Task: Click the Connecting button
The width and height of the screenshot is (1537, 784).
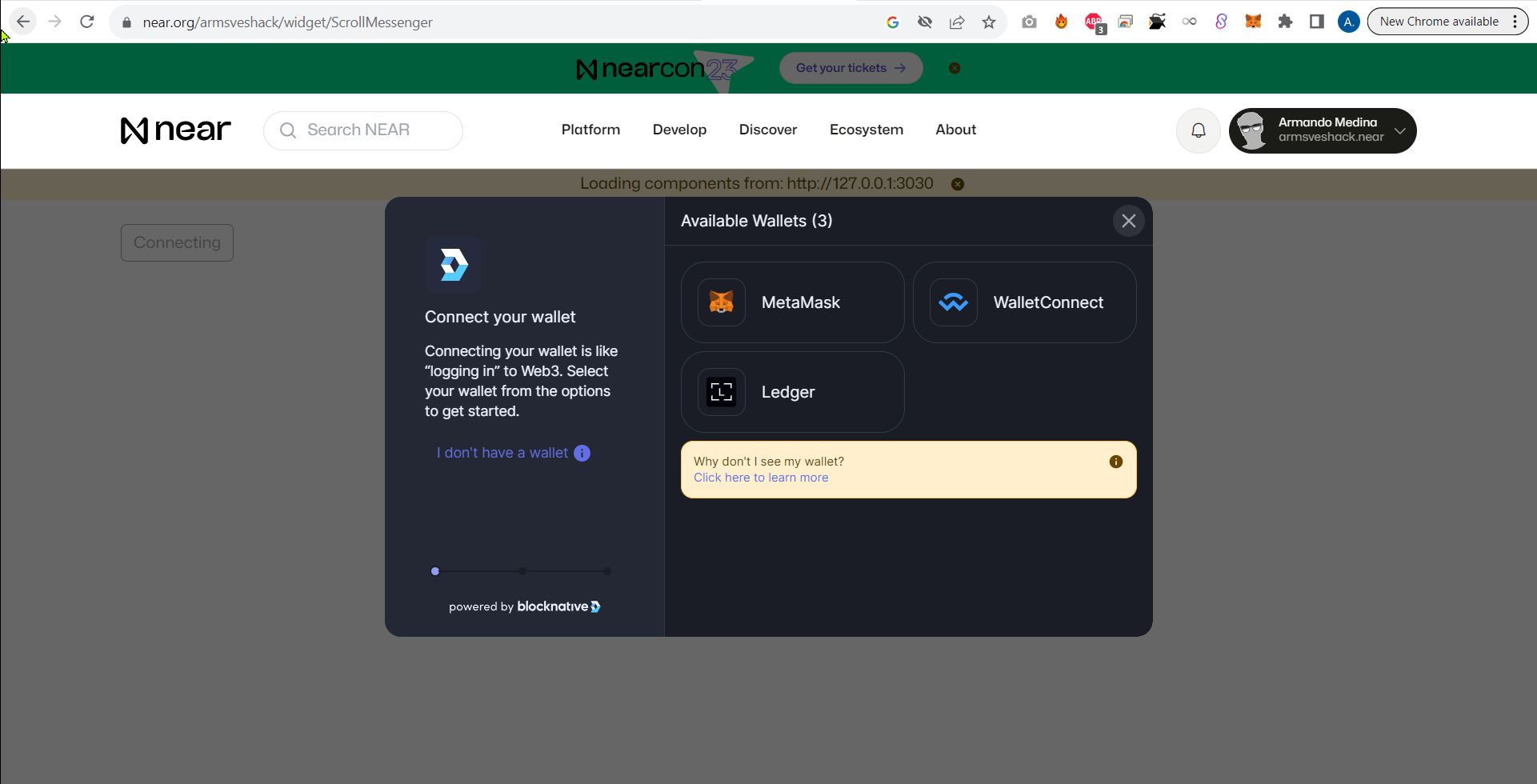Action: point(177,242)
